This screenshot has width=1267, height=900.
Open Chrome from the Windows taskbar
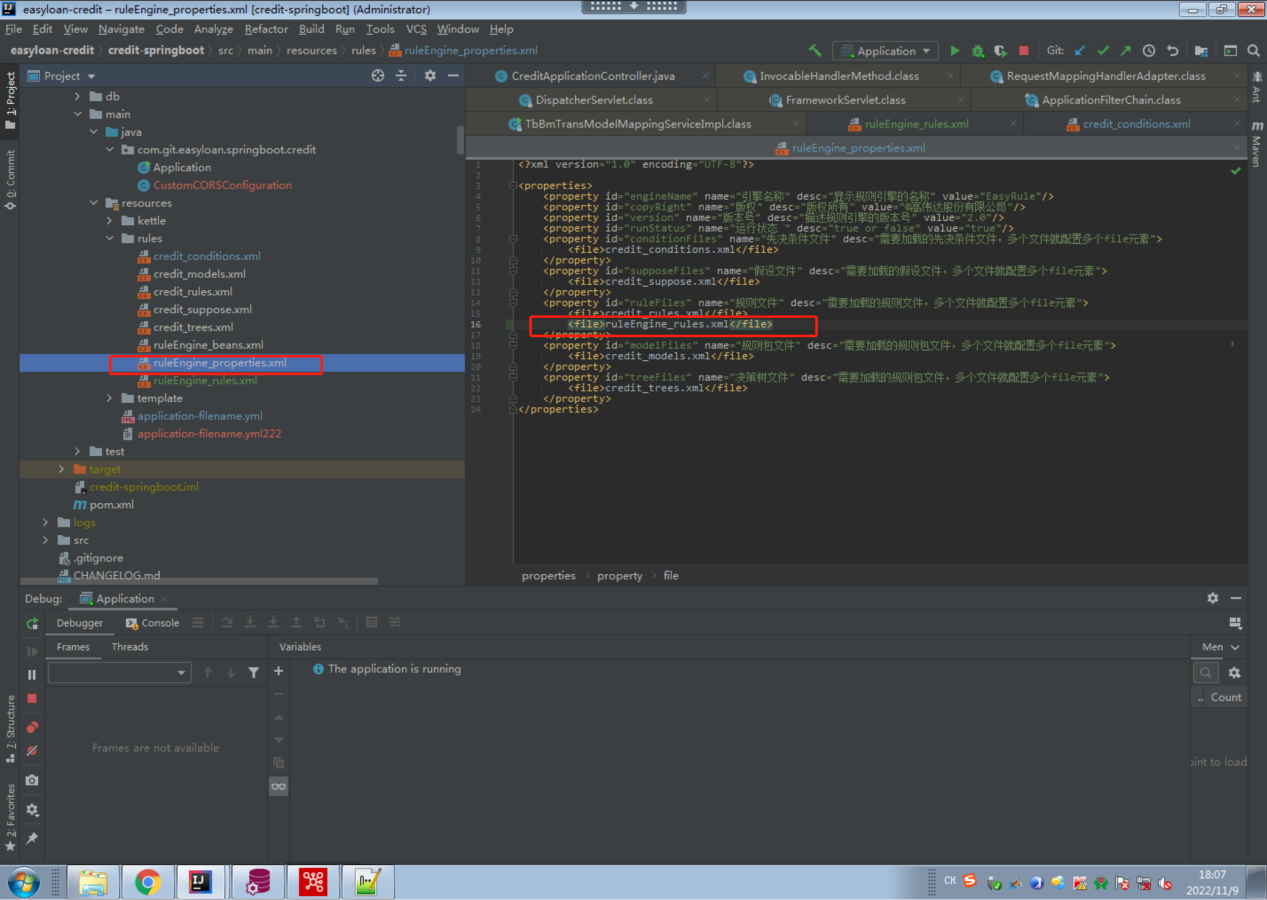coord(148,881)
